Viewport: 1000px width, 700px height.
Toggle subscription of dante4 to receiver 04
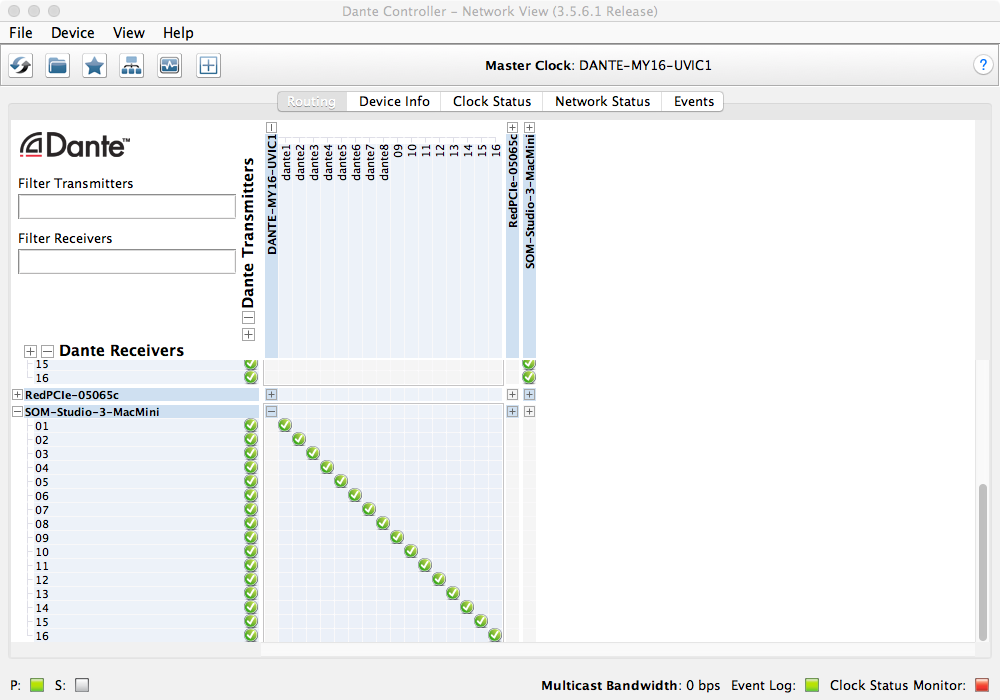327,467
